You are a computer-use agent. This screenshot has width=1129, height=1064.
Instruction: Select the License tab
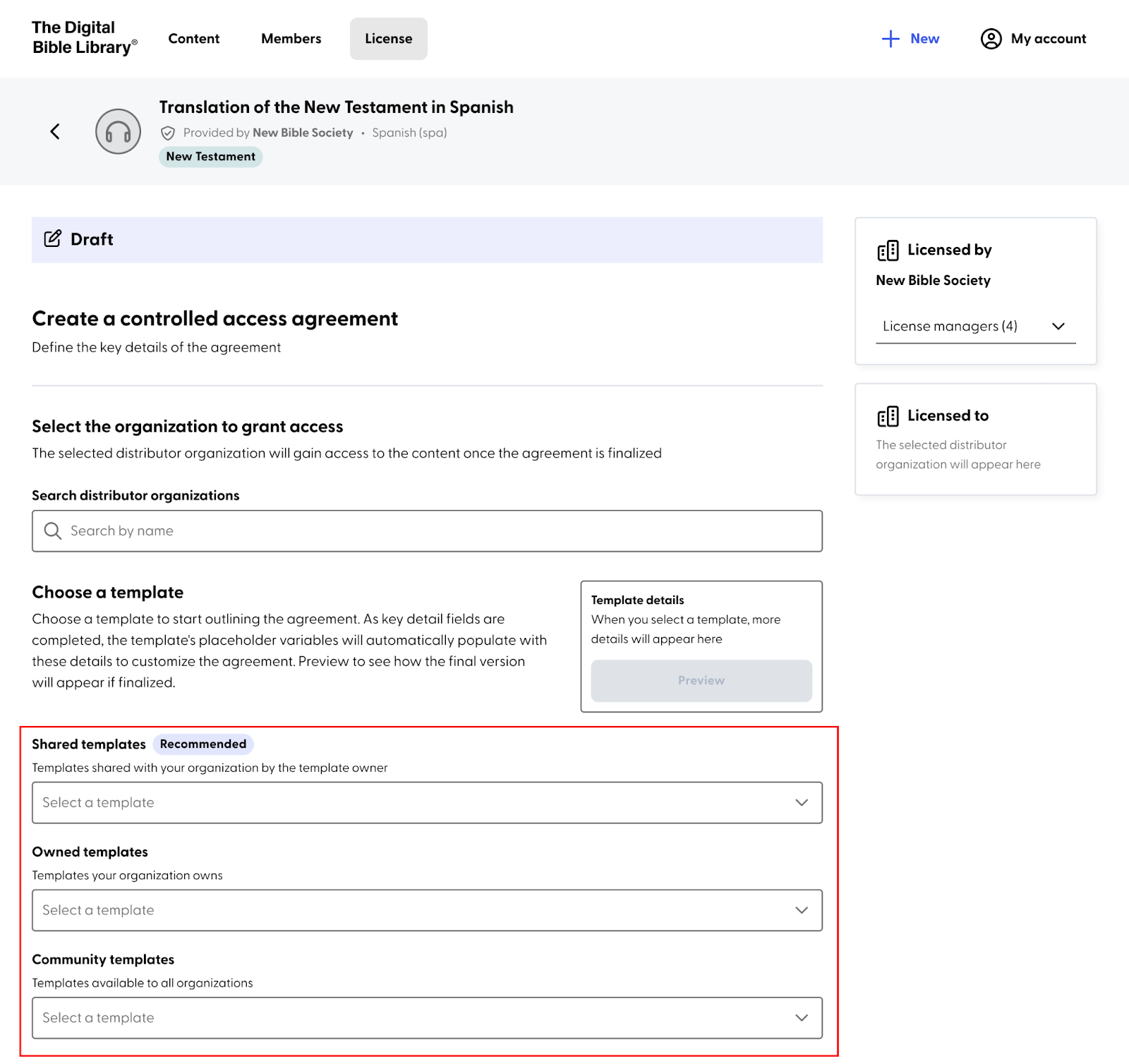tap(389, 39)
